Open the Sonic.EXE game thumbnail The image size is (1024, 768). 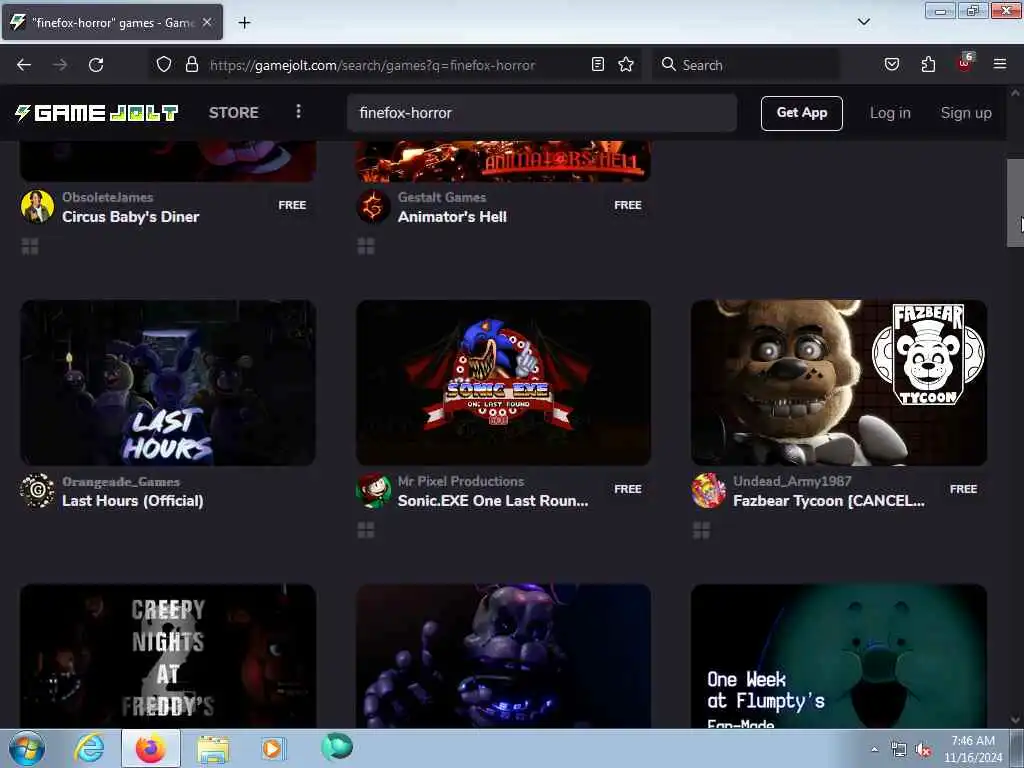(x=503, y=383)
